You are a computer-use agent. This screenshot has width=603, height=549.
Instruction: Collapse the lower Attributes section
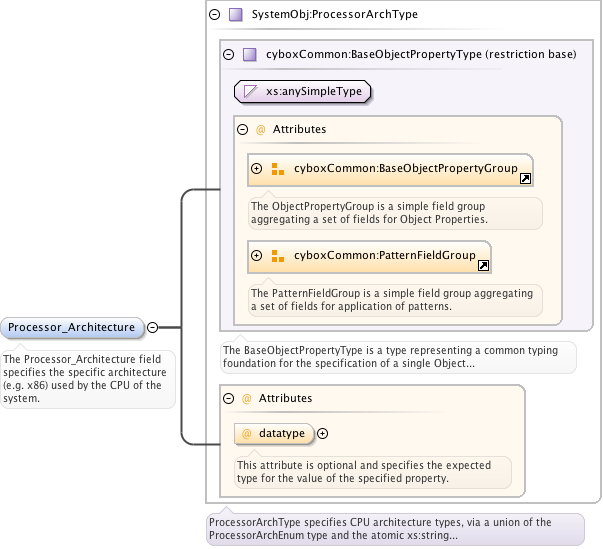pyautogui.click(x=228, y=398)
